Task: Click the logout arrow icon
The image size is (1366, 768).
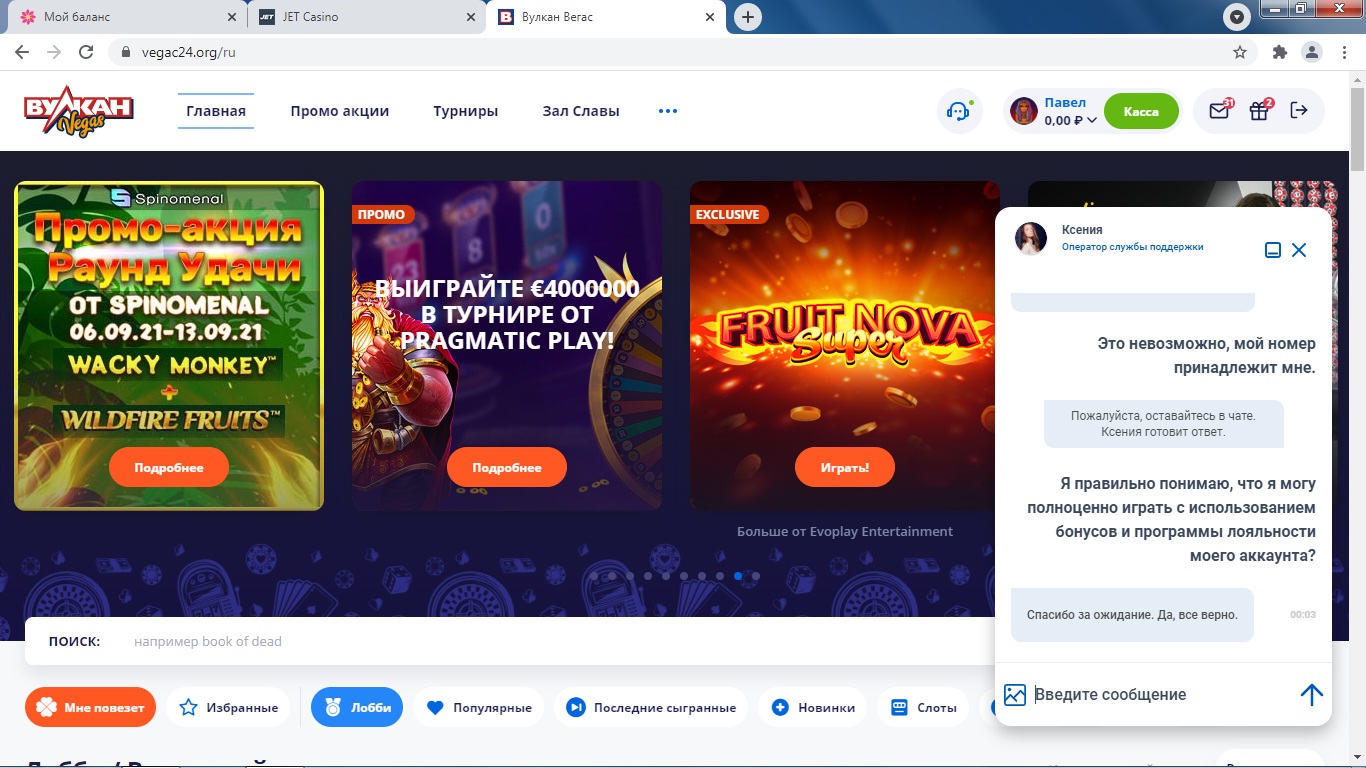Action: click(1299, 110)
